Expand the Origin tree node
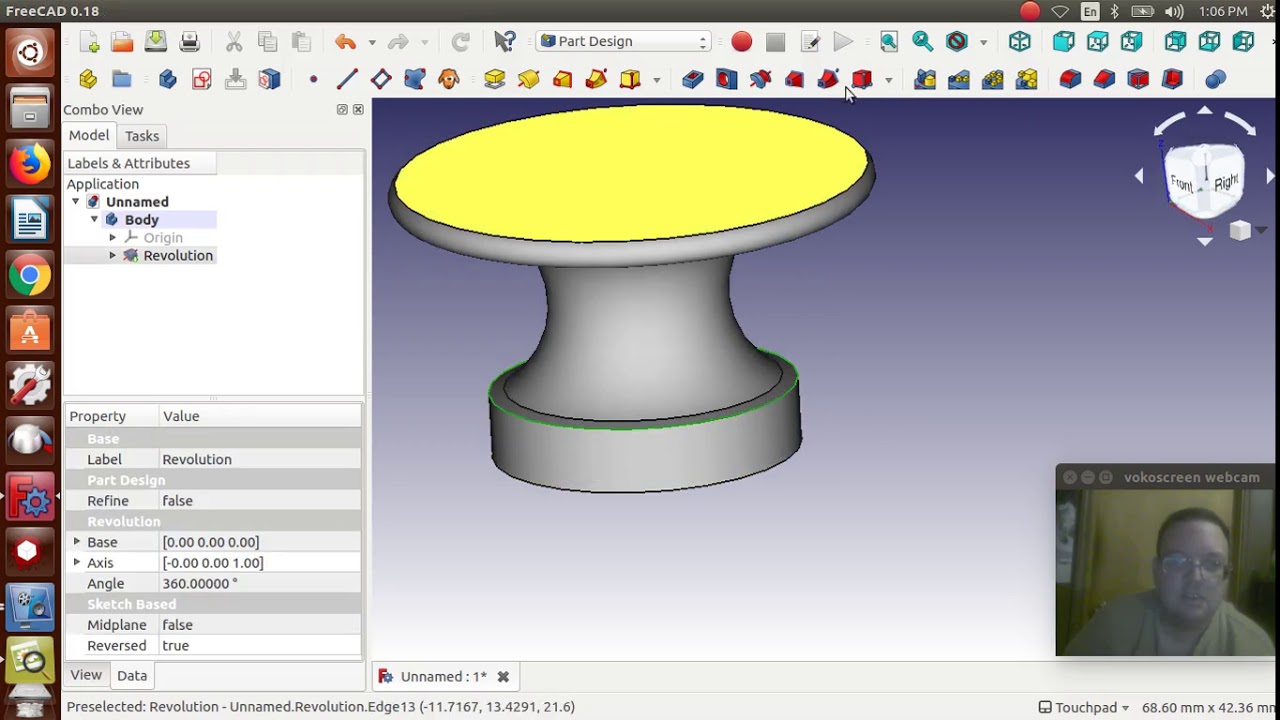This screenshot has height=720, width=1280. [113, 238]
